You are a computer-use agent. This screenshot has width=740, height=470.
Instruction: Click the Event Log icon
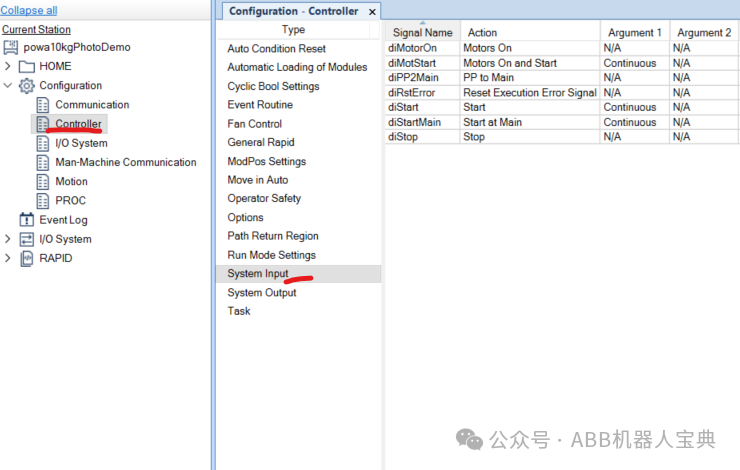click(x=26, y=220)
